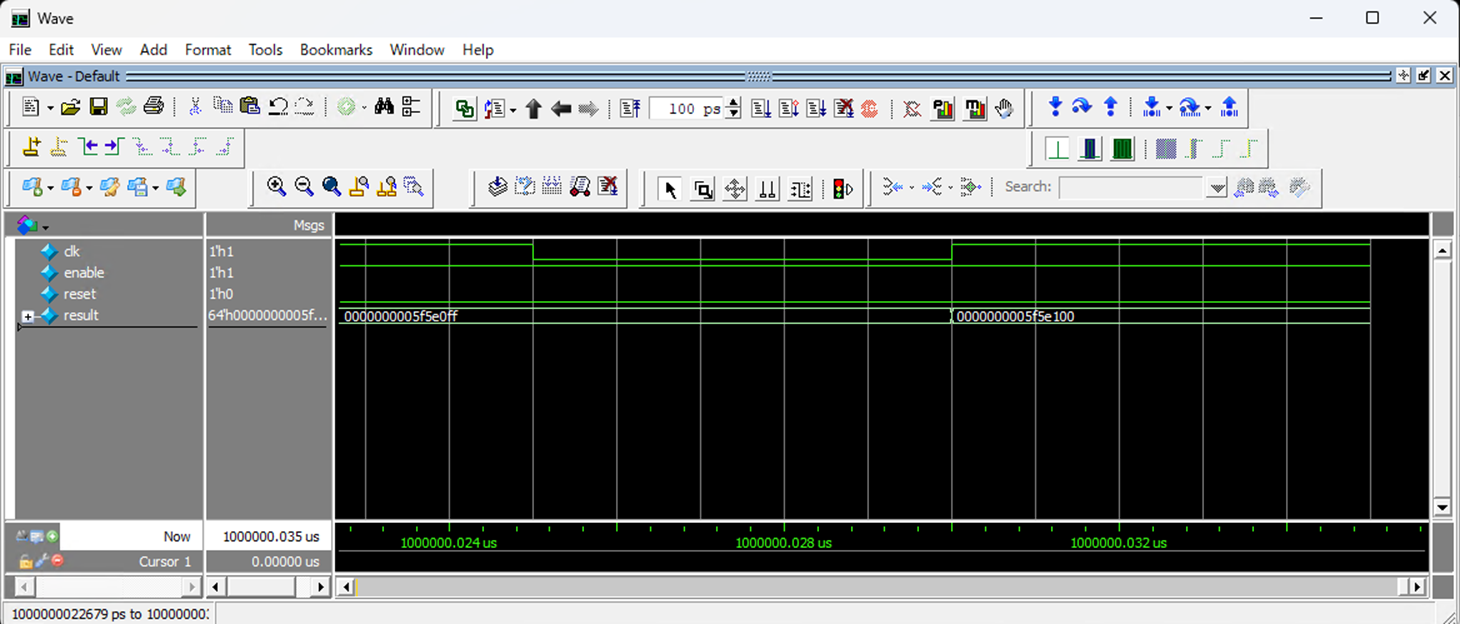The image size is (1460, 624).
Task: Open the Bookmarks menu
Action: point(336,49)
